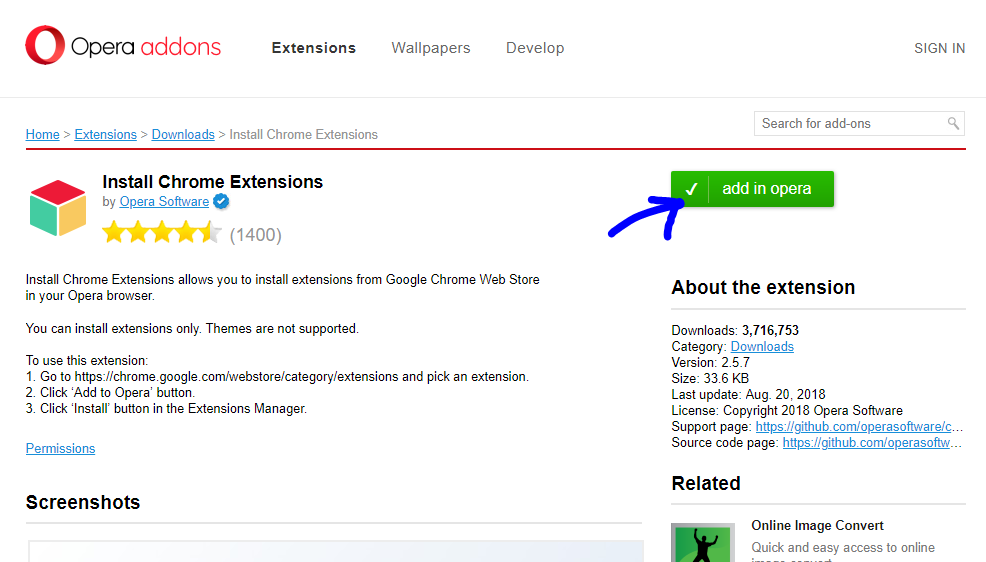
Task: Click the Screenshots heading
Action: click(83, 502)
